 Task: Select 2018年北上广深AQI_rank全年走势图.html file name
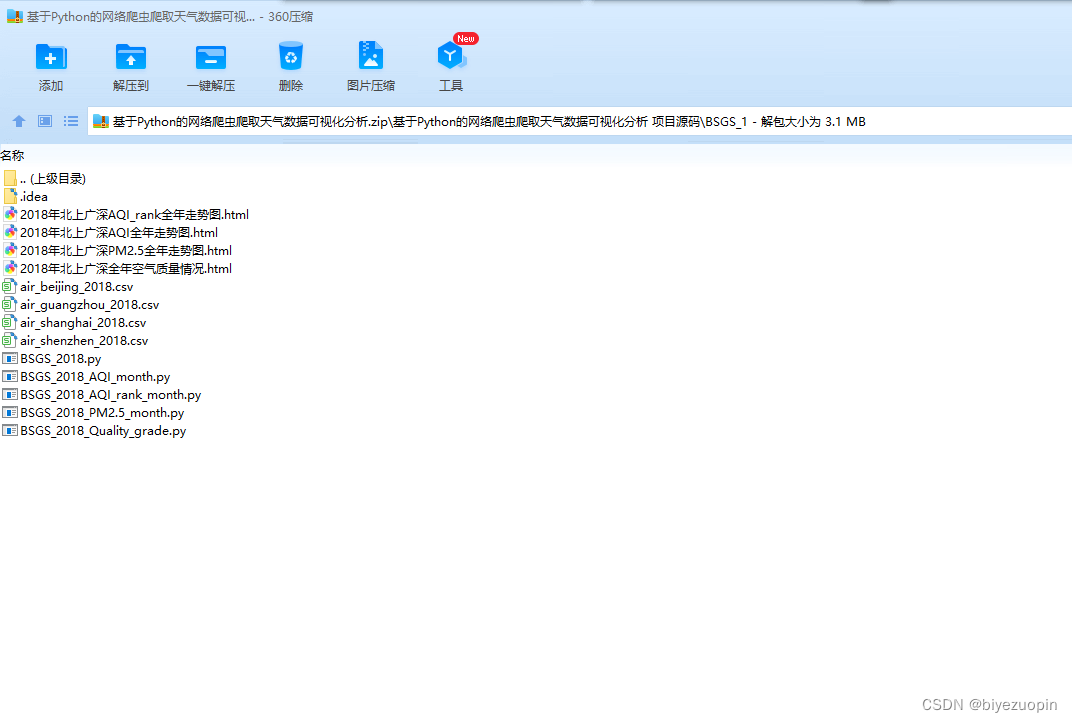coord(134,215)
